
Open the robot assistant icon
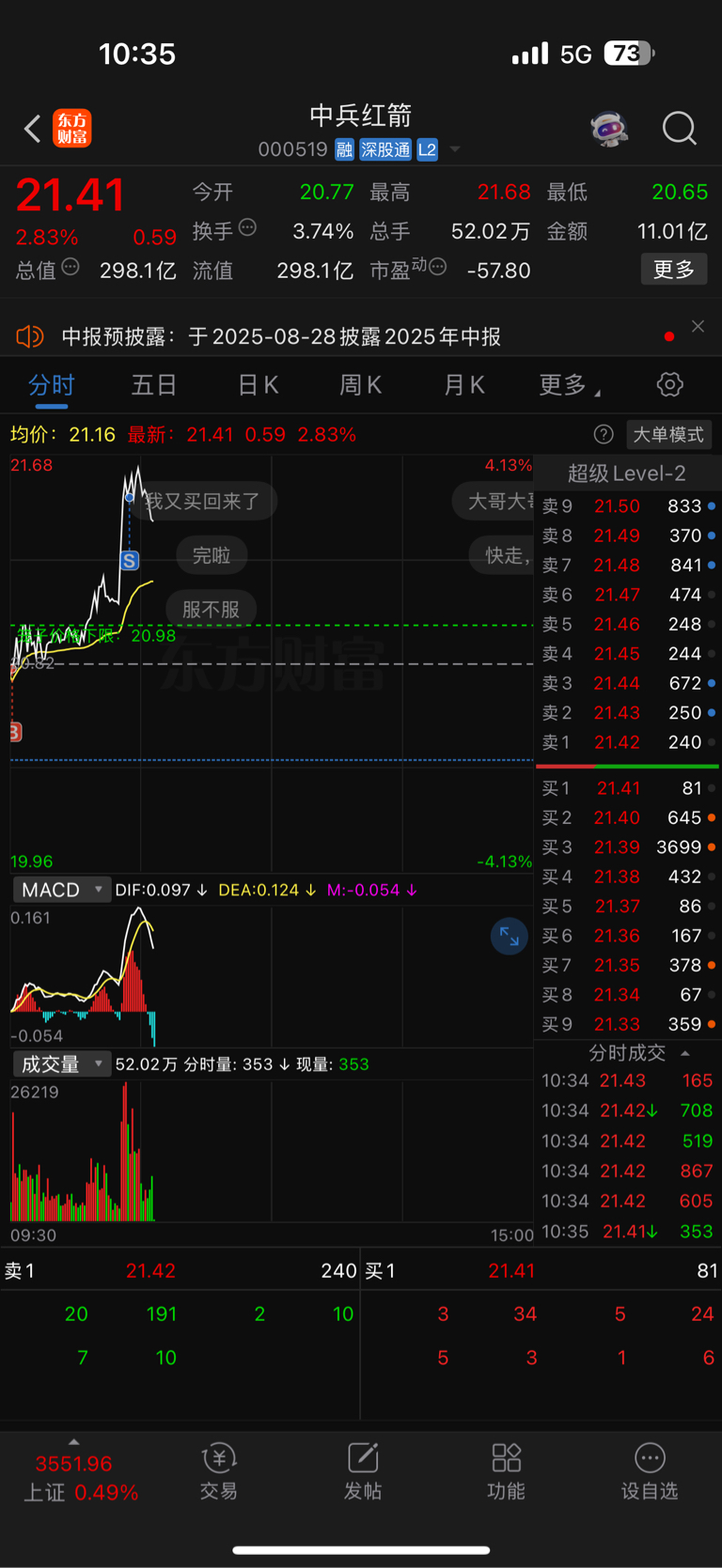(x=609, y=129)
